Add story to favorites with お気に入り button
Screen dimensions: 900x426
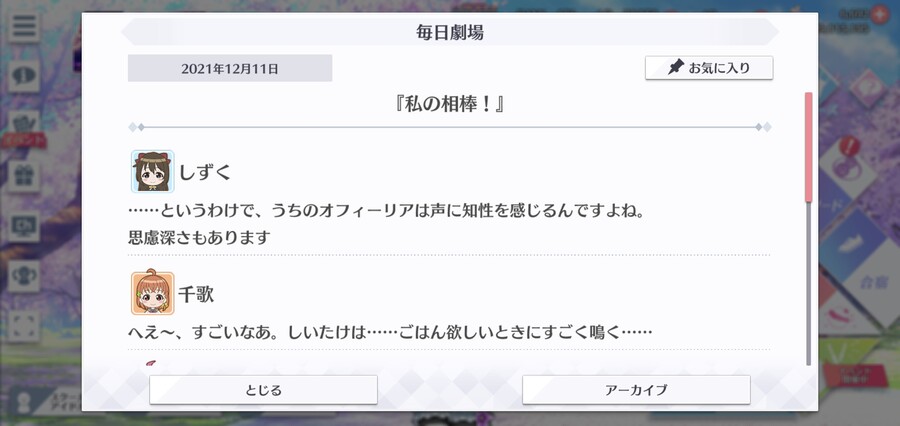[x=709, y=68]
